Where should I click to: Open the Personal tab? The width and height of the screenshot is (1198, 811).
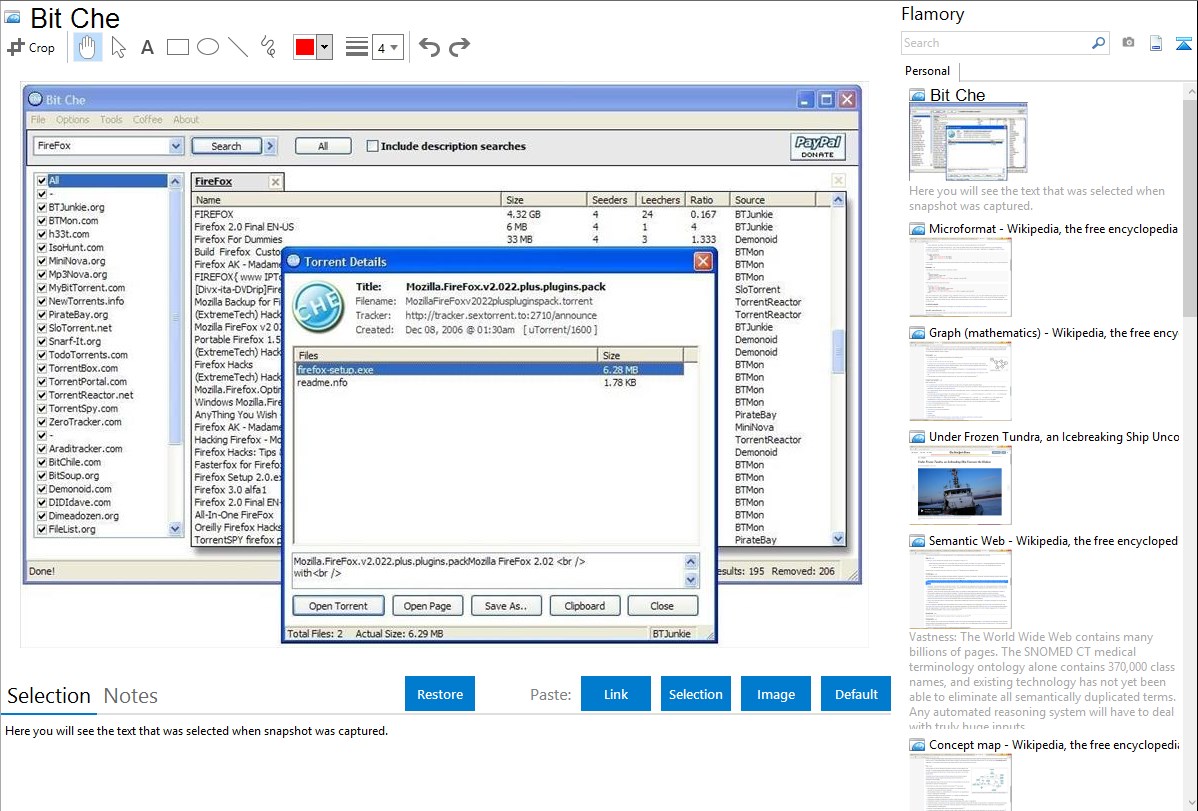pyautogui.click(x=928, y=71)
